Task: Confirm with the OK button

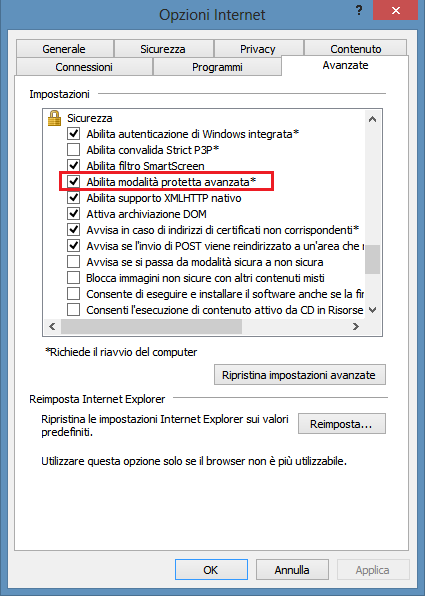Action: tap(211, 569)
